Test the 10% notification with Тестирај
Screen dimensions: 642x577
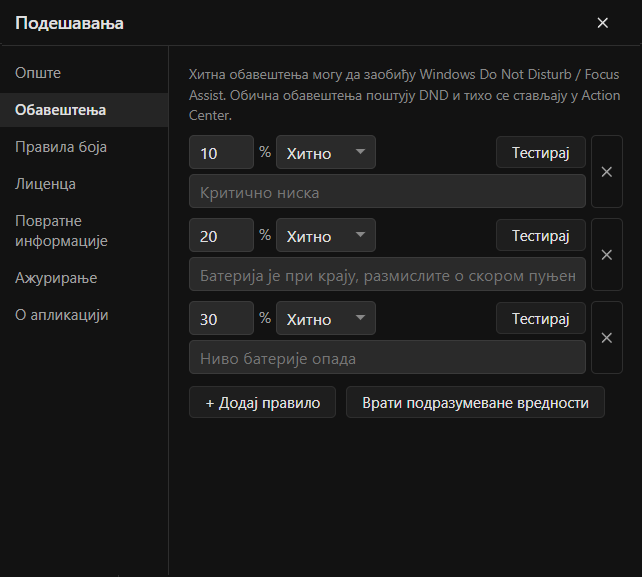coord(541,152)
